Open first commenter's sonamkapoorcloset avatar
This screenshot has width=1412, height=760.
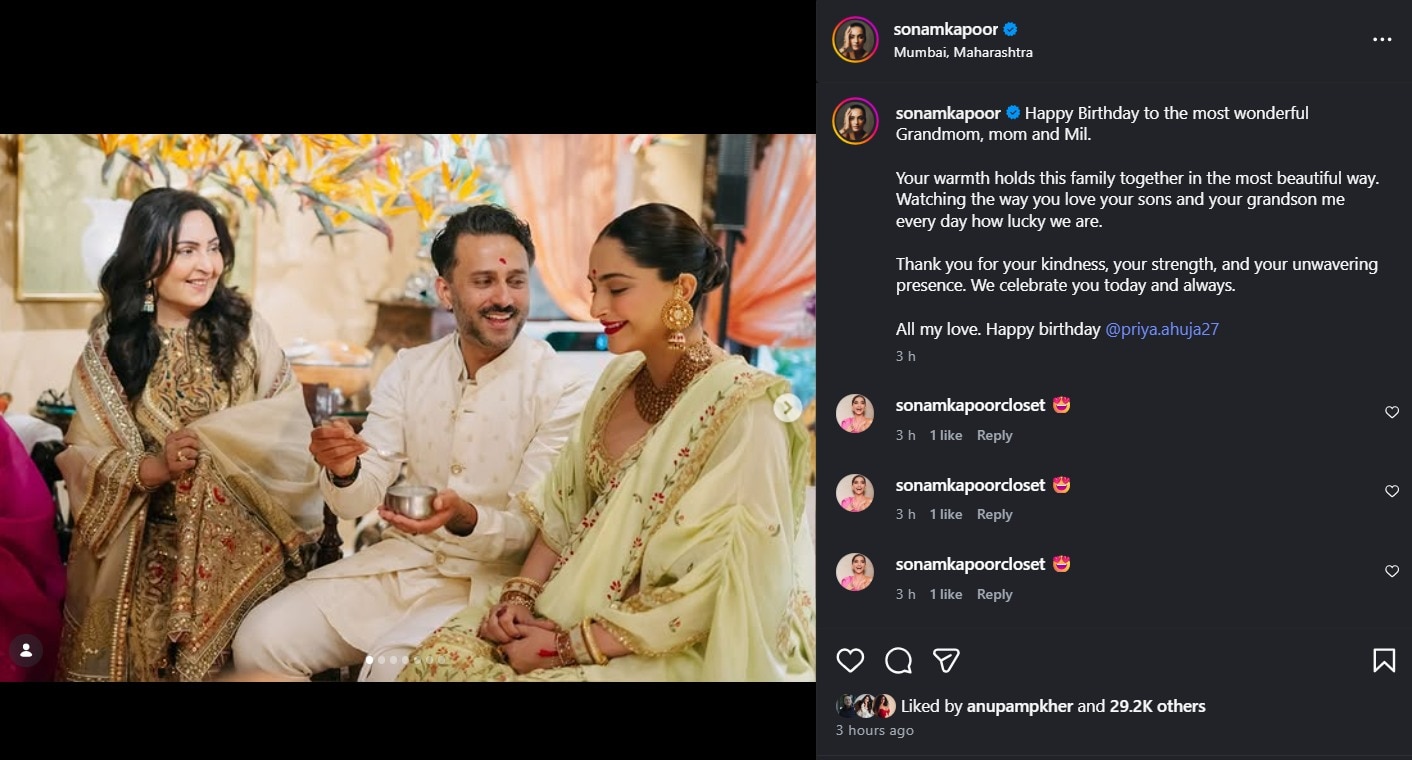855,413
